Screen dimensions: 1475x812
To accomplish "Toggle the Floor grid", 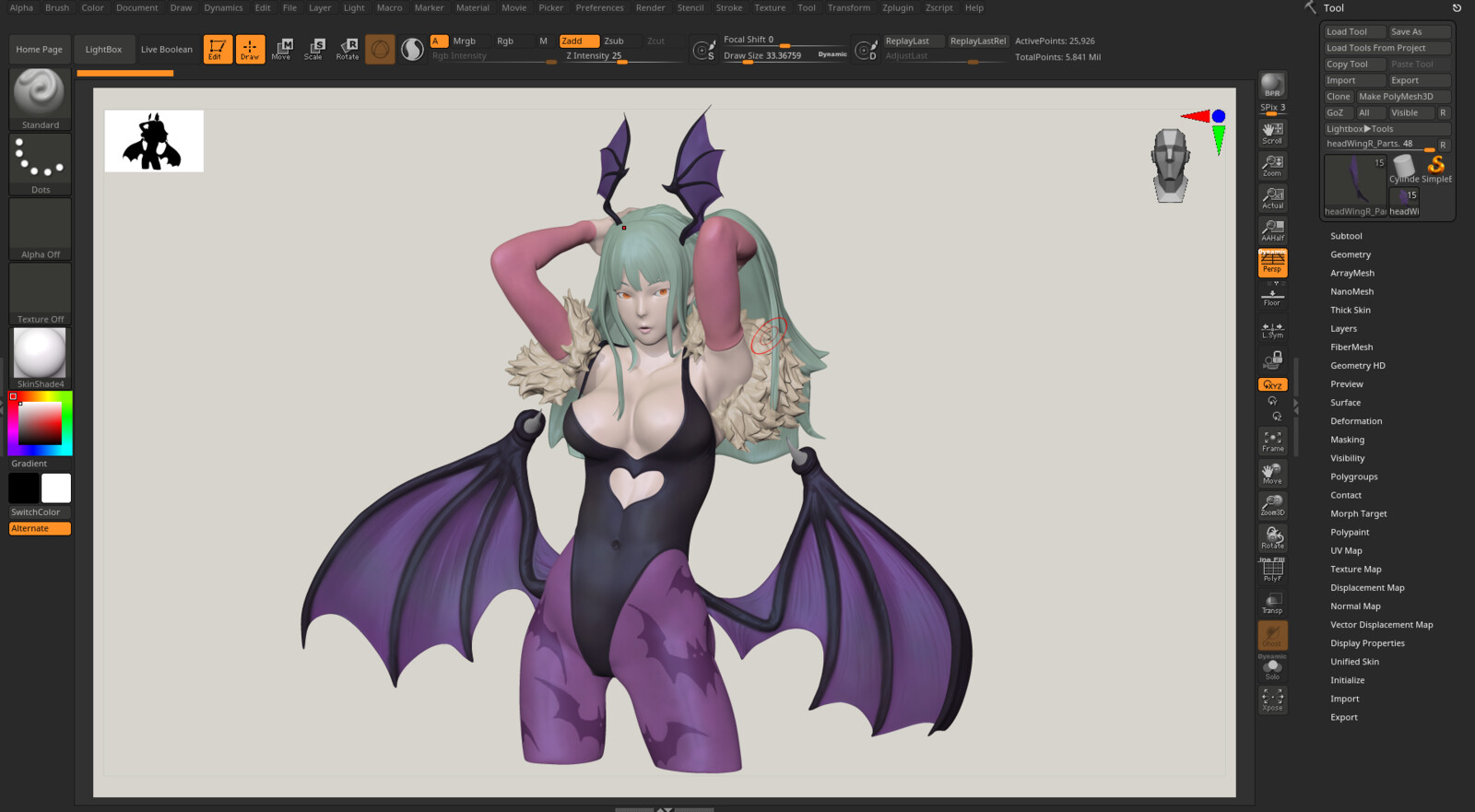I will click(1272, 297).
